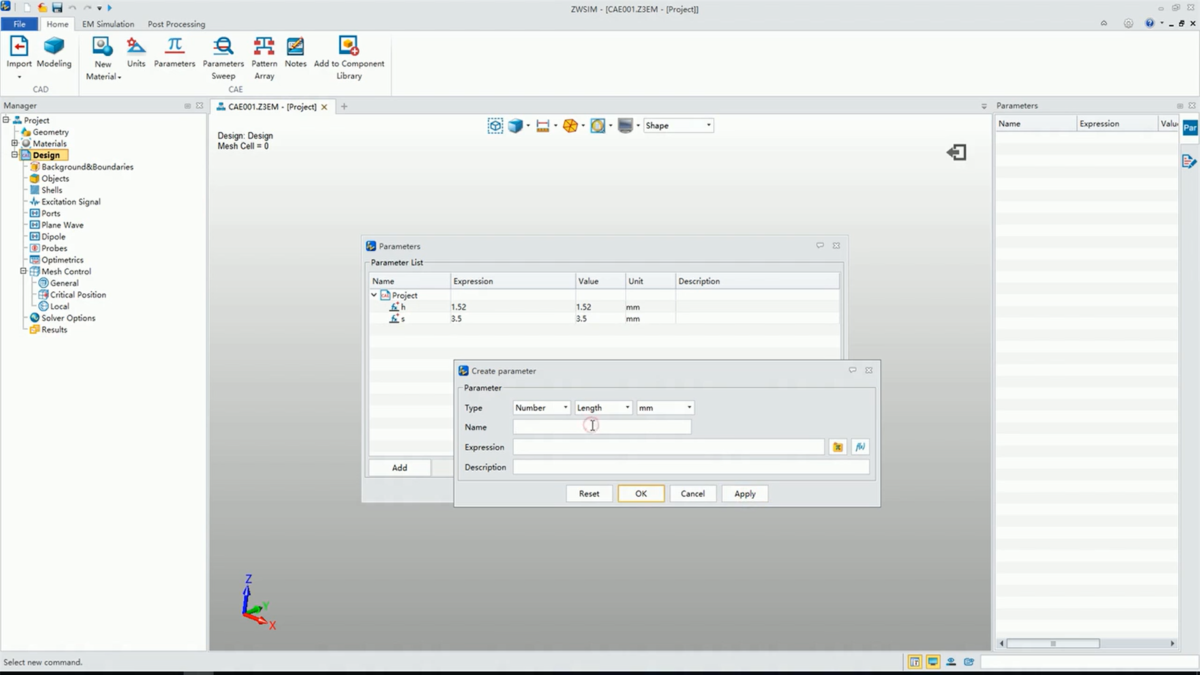Click the Import icon in the ribbon
Viewport: 1200px width, 675px height.
[19, 47]
